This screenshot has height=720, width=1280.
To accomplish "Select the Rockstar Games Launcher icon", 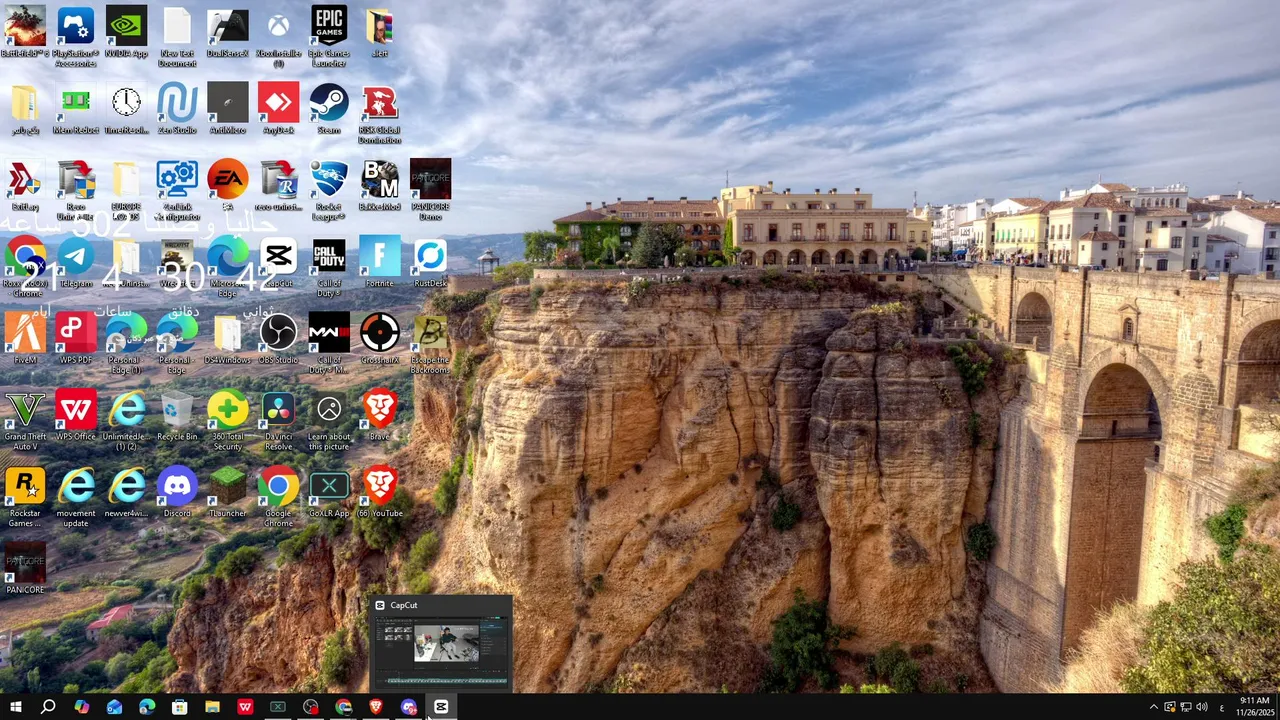I will pos(25,497).
